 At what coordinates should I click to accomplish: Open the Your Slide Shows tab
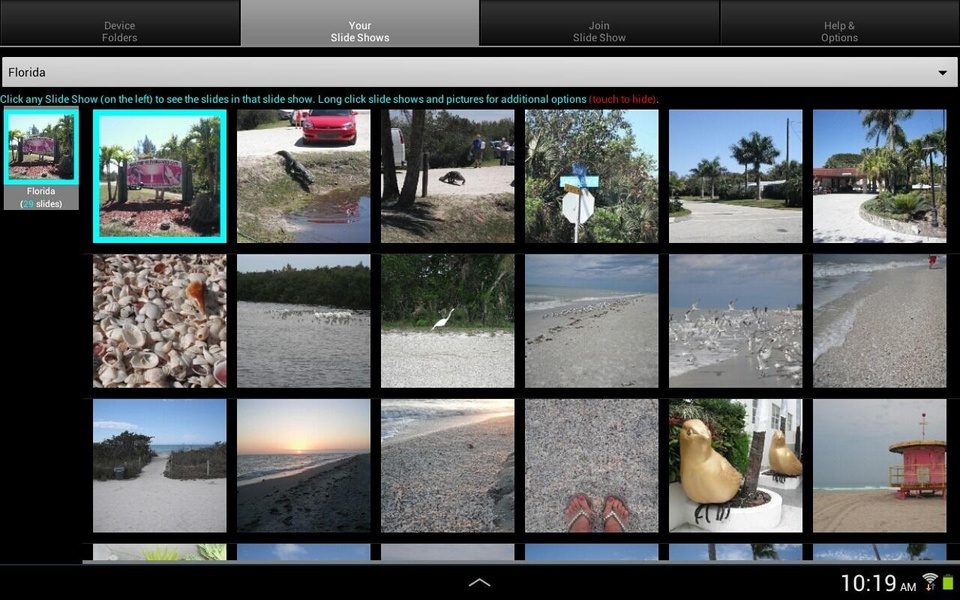tap(360, 23)
